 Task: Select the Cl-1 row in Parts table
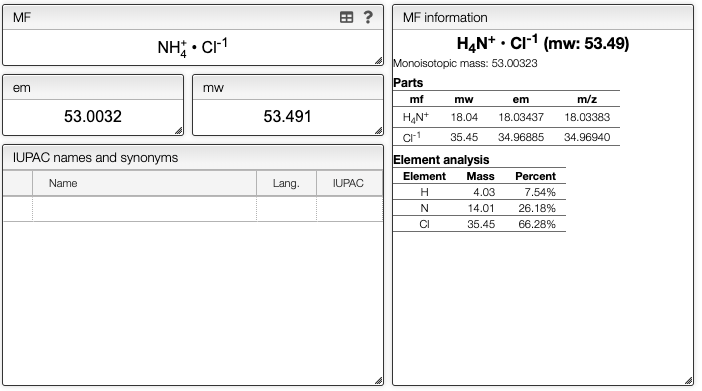point(506,137)
